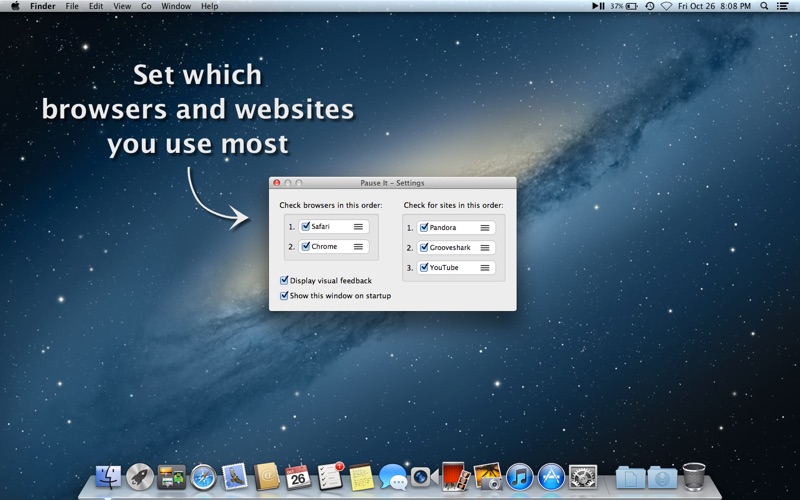Uncheck the Chrome browser checkbox
Screen dimensions: 800x500
(x=306, y=247)
